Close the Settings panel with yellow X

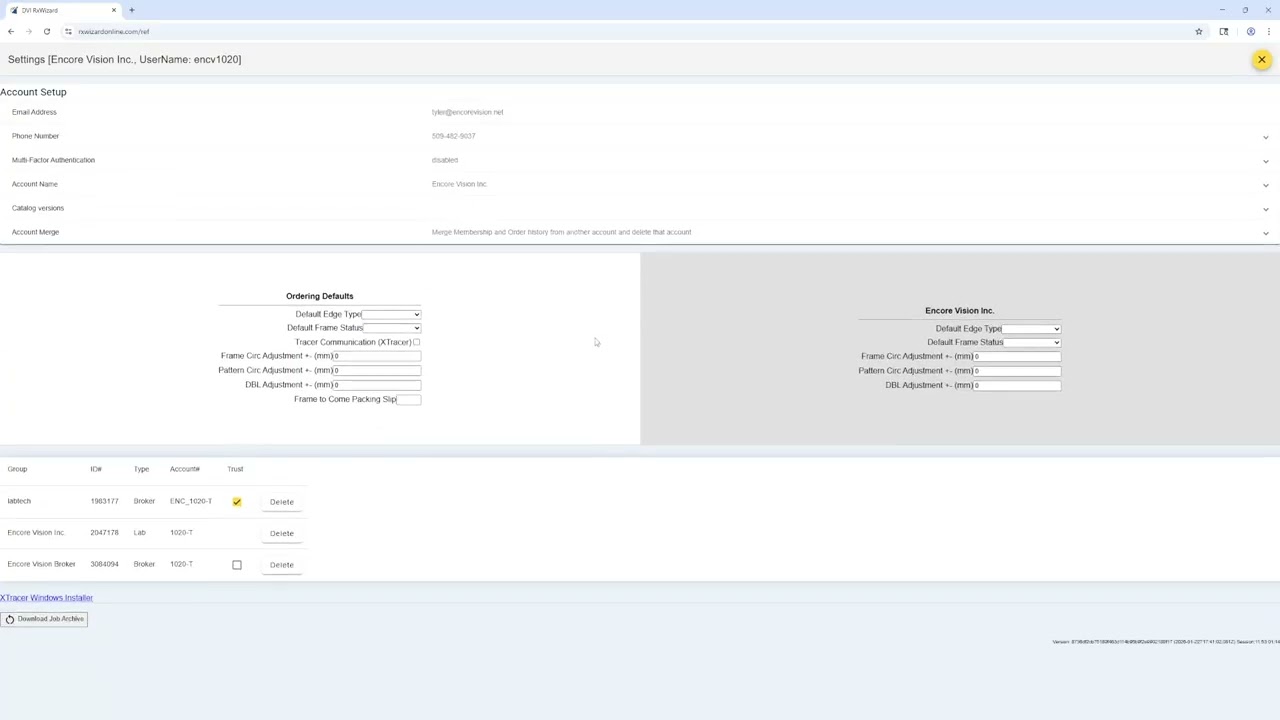1261,60
